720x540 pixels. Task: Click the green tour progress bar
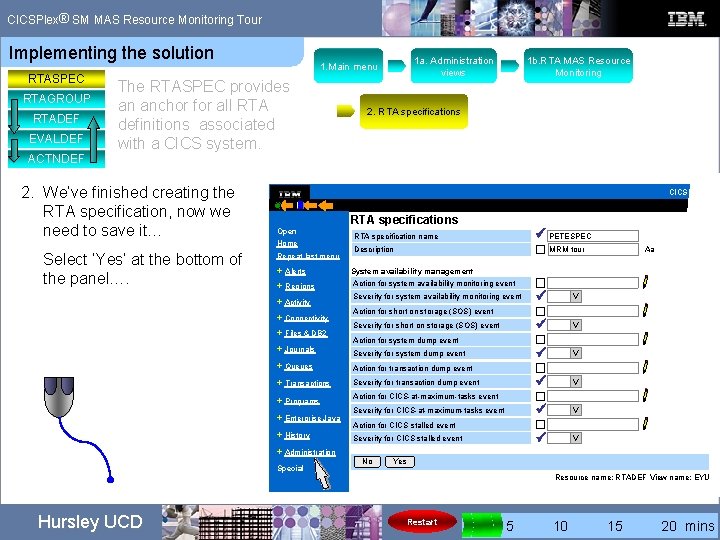pyautogui.click(x=482, y=525)
